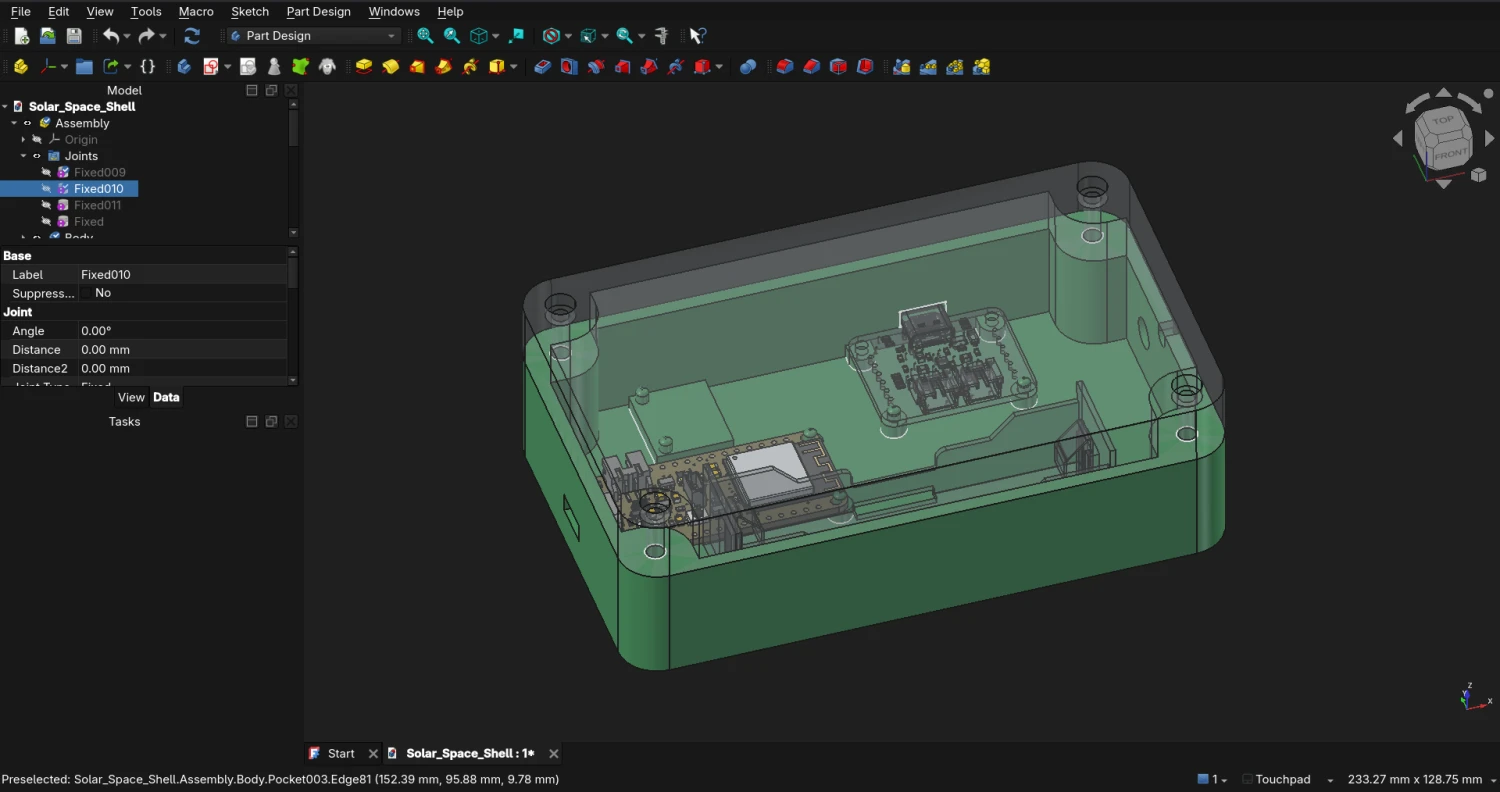Click the Draft tool

click(x=839, y=67)
